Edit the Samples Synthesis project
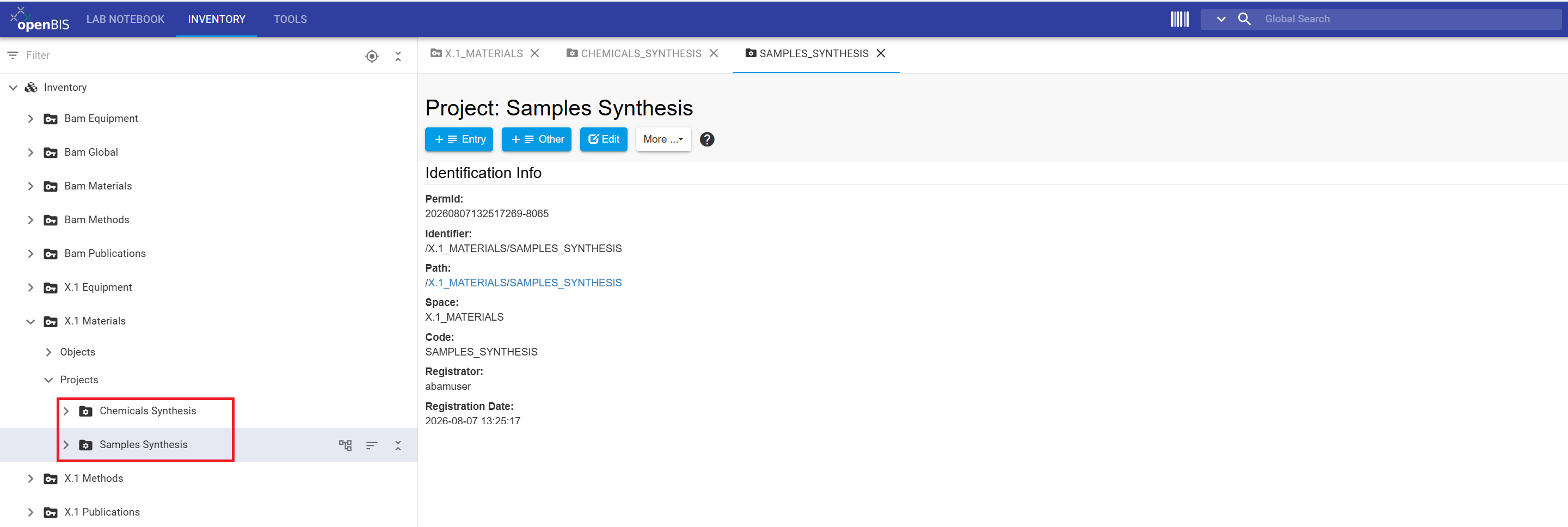Viewport: 1568px width, 527px height. point(603,139)
